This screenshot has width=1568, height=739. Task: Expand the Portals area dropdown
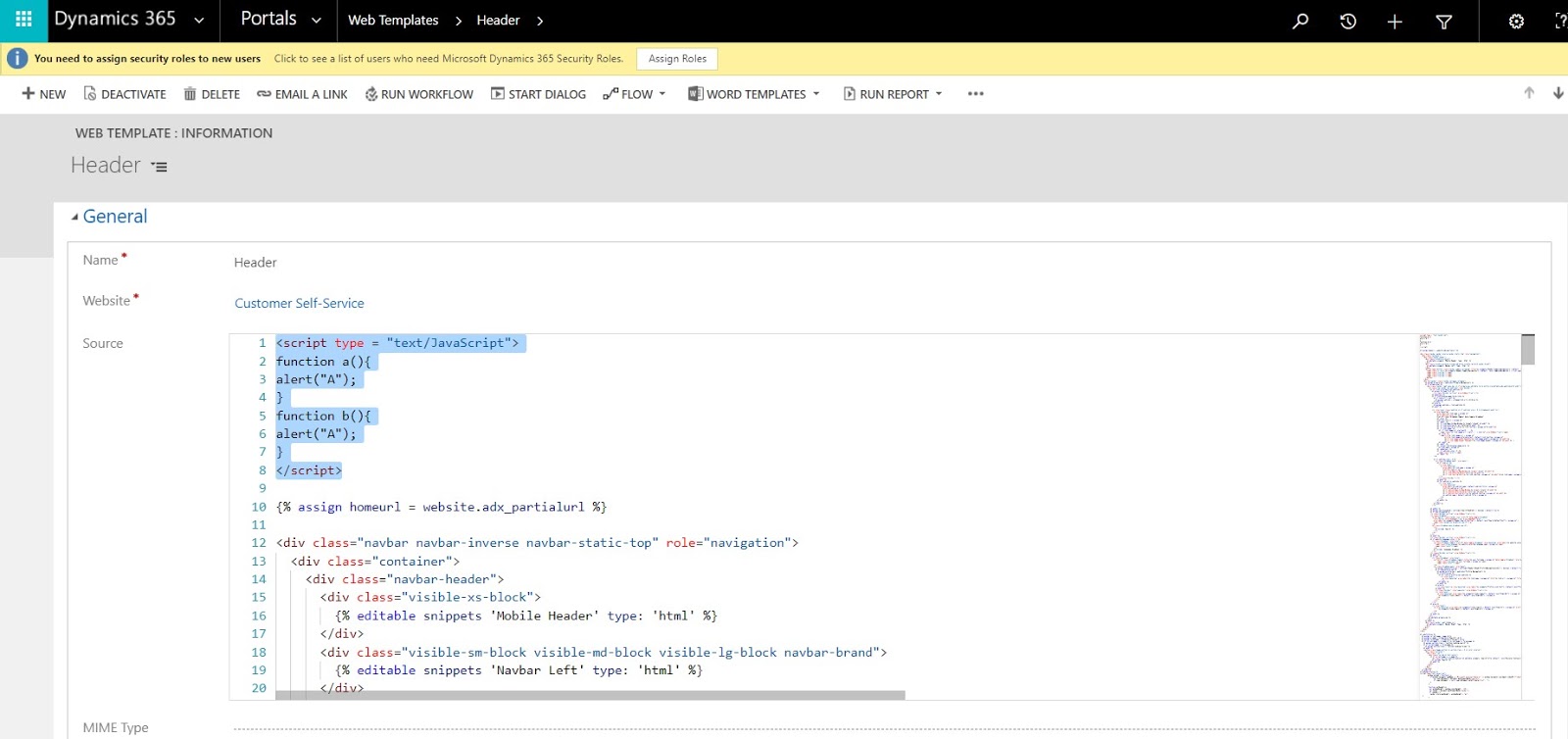pos(316,21)
